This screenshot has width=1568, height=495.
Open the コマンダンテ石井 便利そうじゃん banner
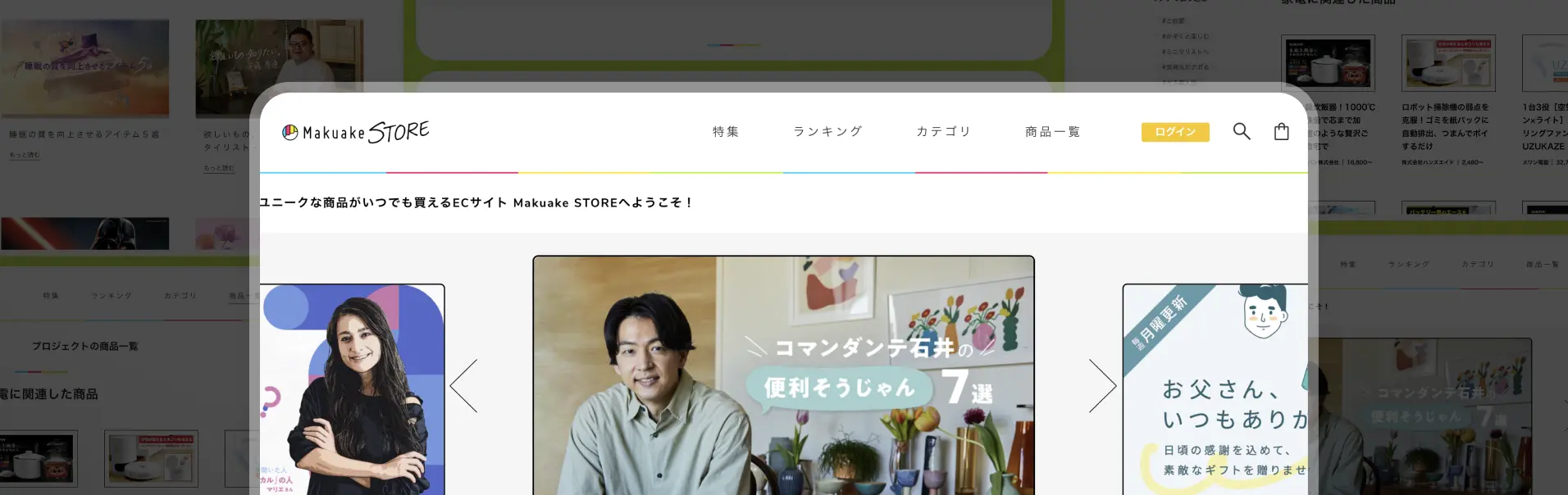783,375
